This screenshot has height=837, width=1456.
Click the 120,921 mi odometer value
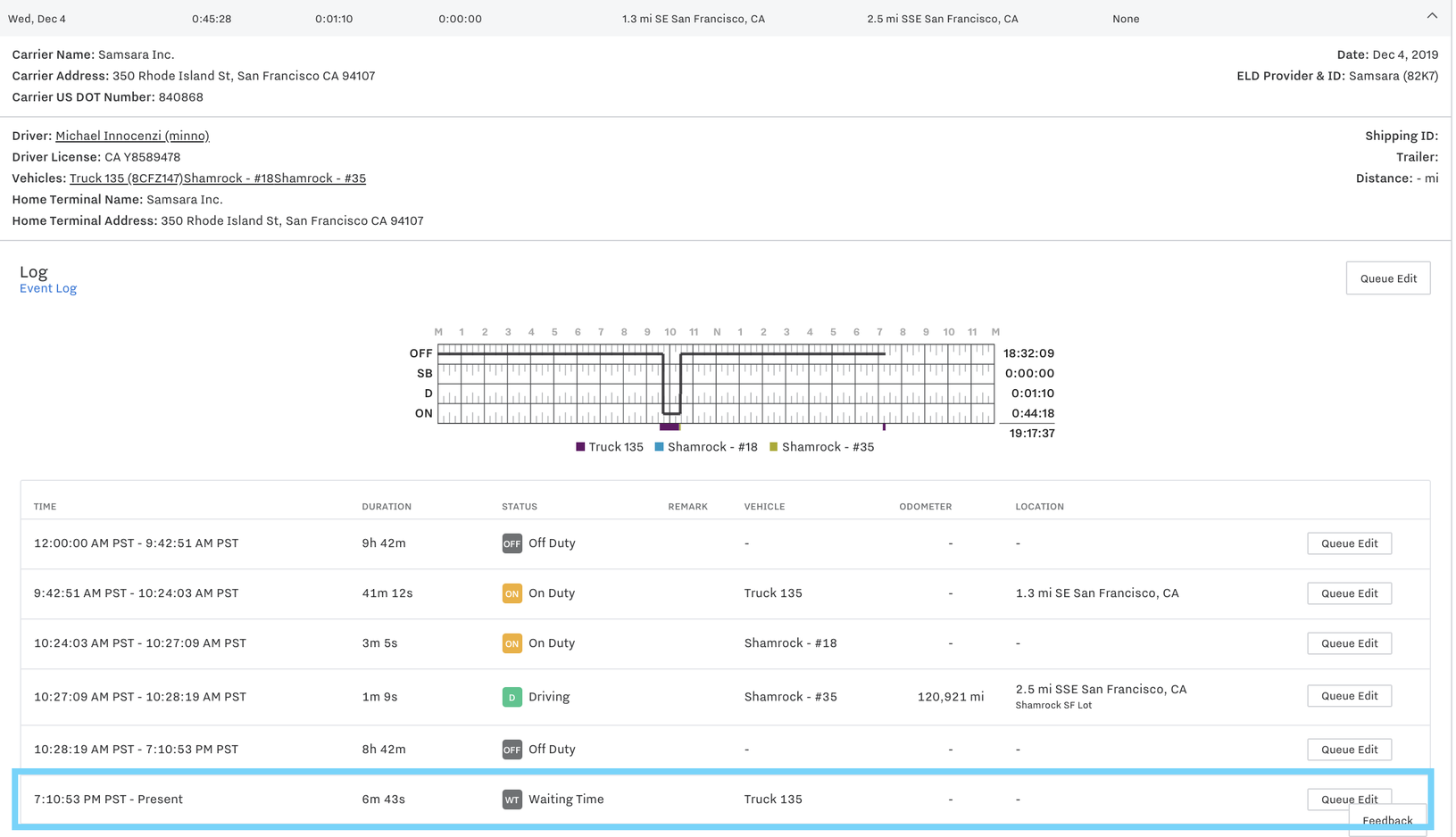[951, 697]
